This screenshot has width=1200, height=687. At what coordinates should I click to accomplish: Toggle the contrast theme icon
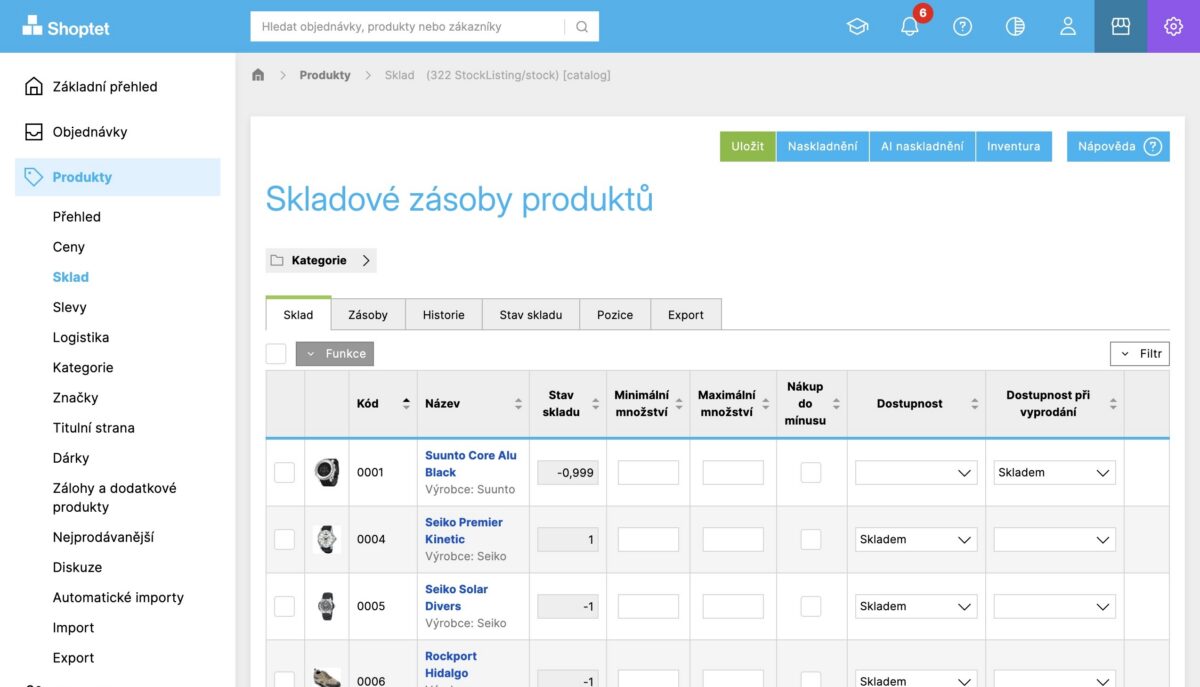click(x=1015, y=27)
